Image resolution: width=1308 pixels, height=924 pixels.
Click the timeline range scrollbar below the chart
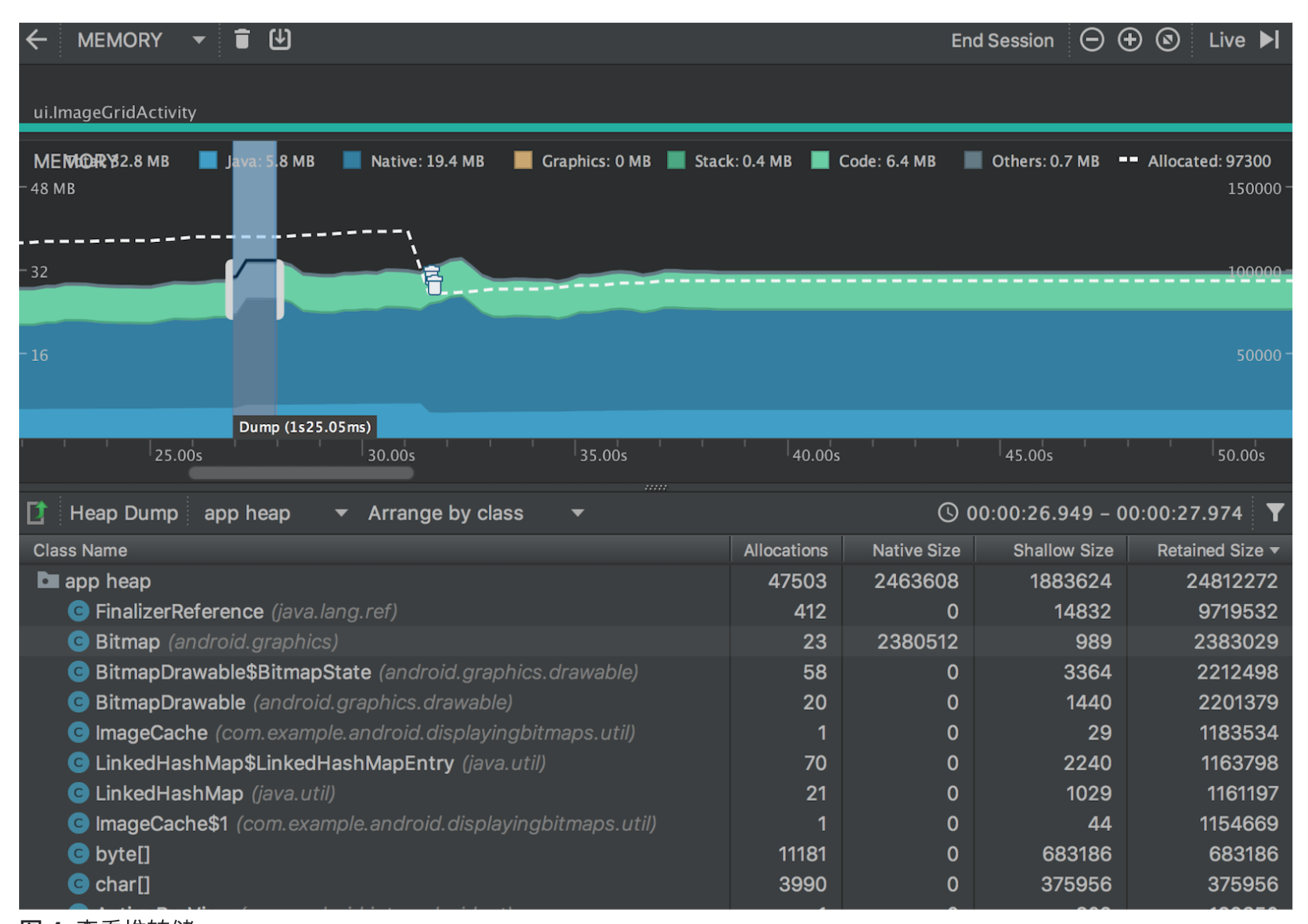pyautogui.click(x=302, y=472)
